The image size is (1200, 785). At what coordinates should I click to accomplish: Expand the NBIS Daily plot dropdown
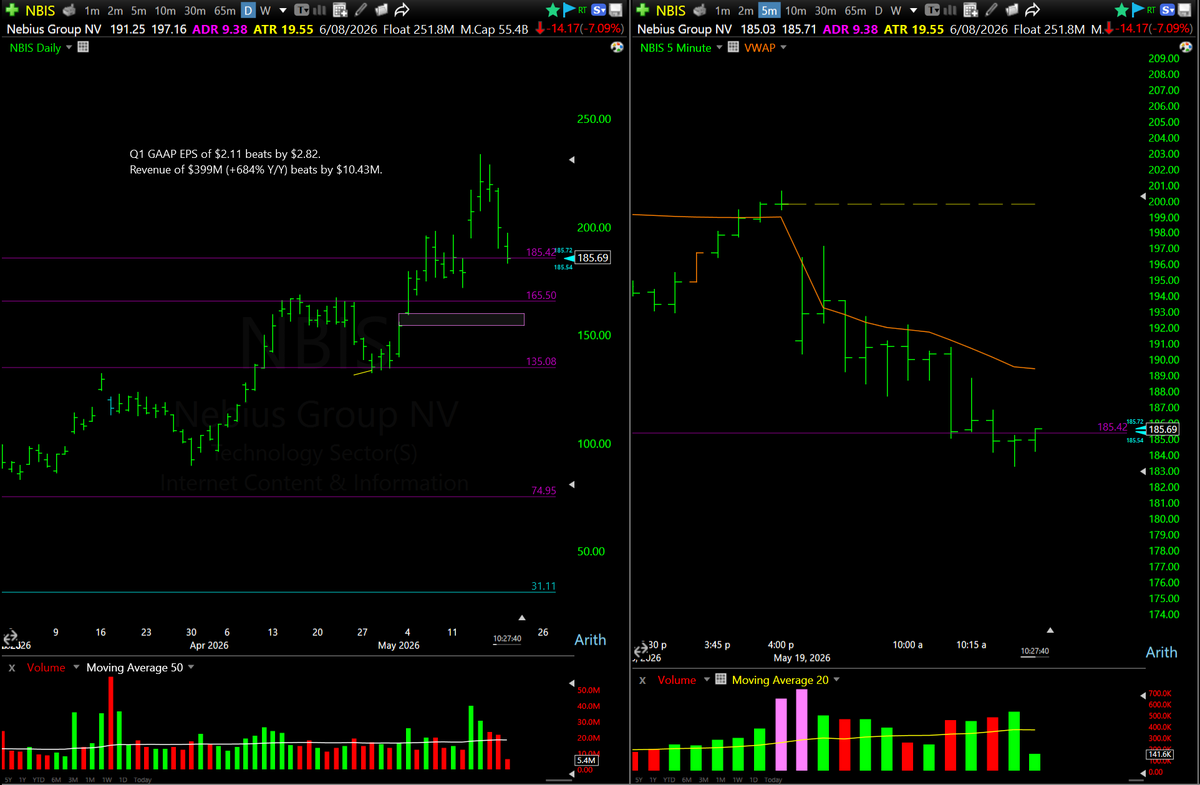pos(69,47)
